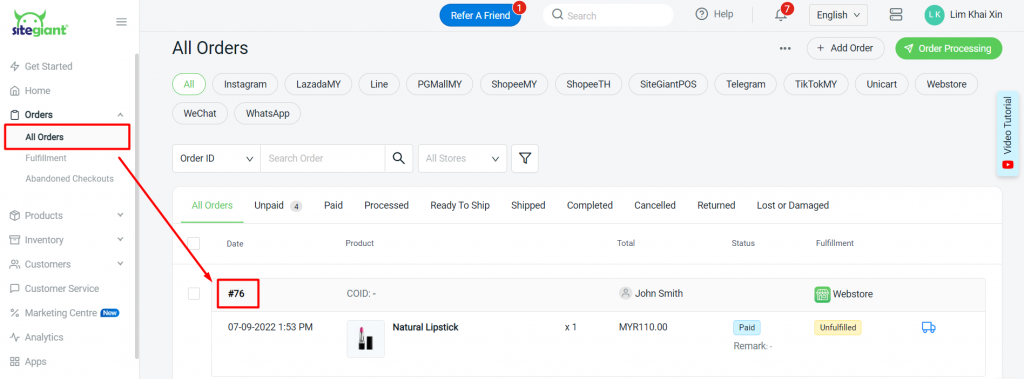Open Help question mark icon

click(702, 14)
